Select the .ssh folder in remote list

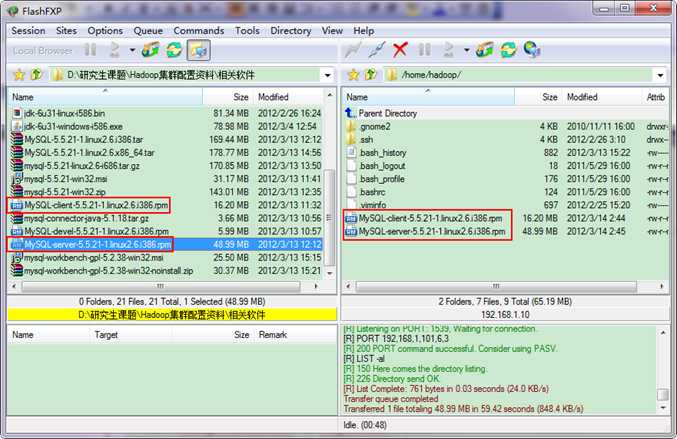click(506, 139)
